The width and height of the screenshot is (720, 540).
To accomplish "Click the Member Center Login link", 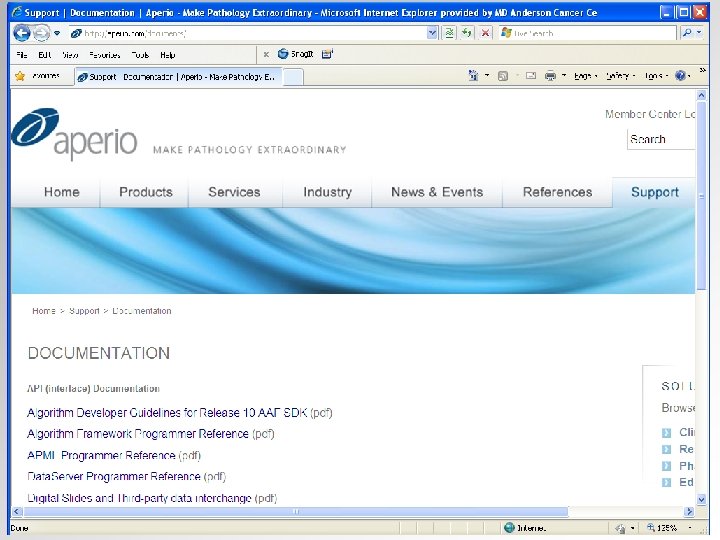I will click(650, 114).
